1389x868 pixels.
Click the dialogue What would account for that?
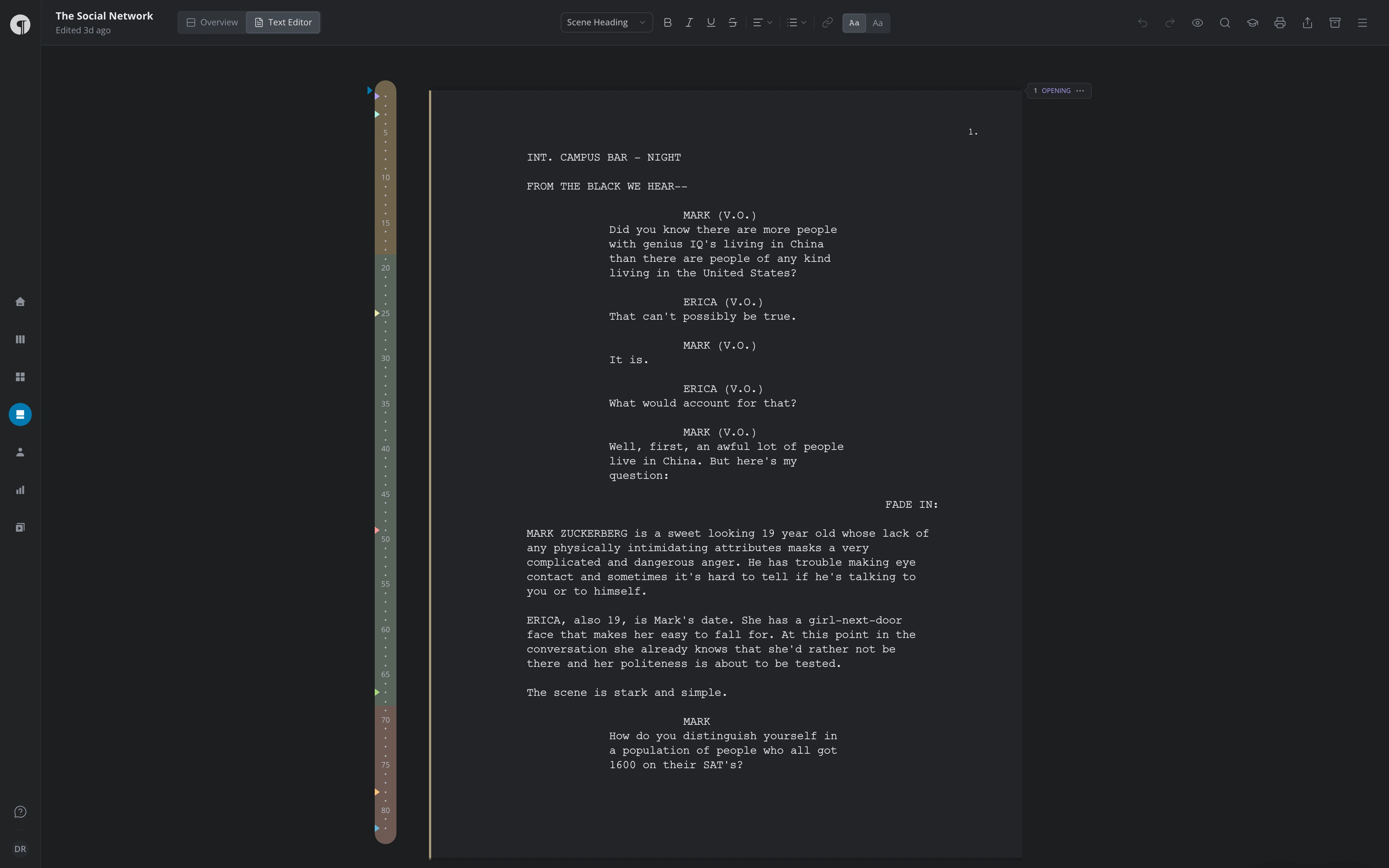pos(702,404)
